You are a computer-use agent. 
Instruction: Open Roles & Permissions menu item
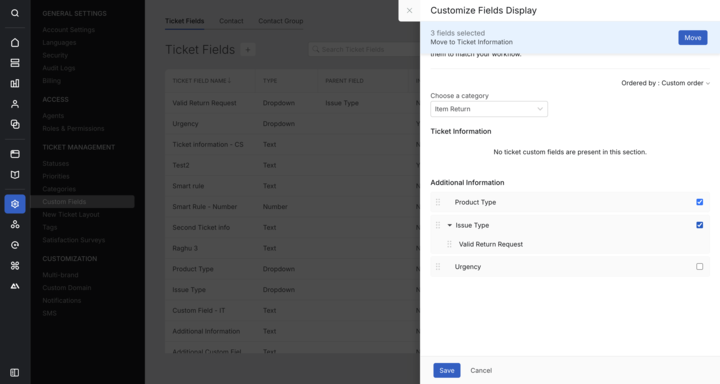(73, 129)
